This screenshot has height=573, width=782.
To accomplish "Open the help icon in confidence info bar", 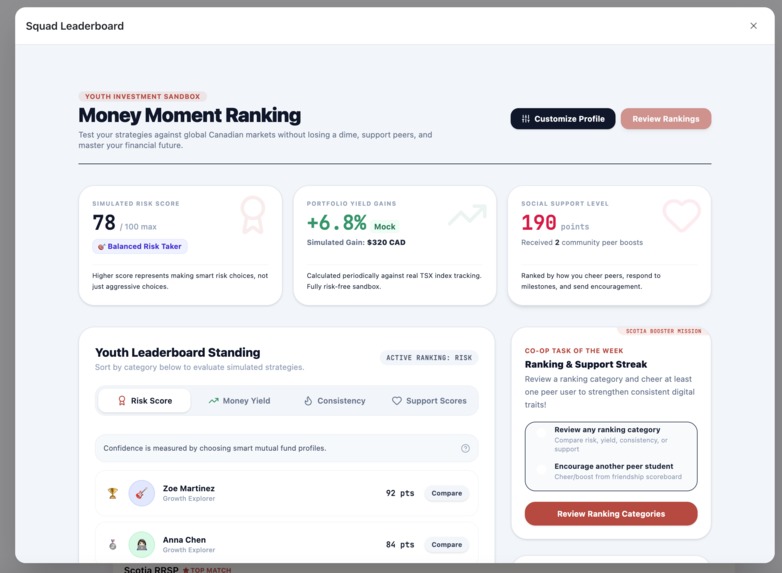I will (465, 448).
